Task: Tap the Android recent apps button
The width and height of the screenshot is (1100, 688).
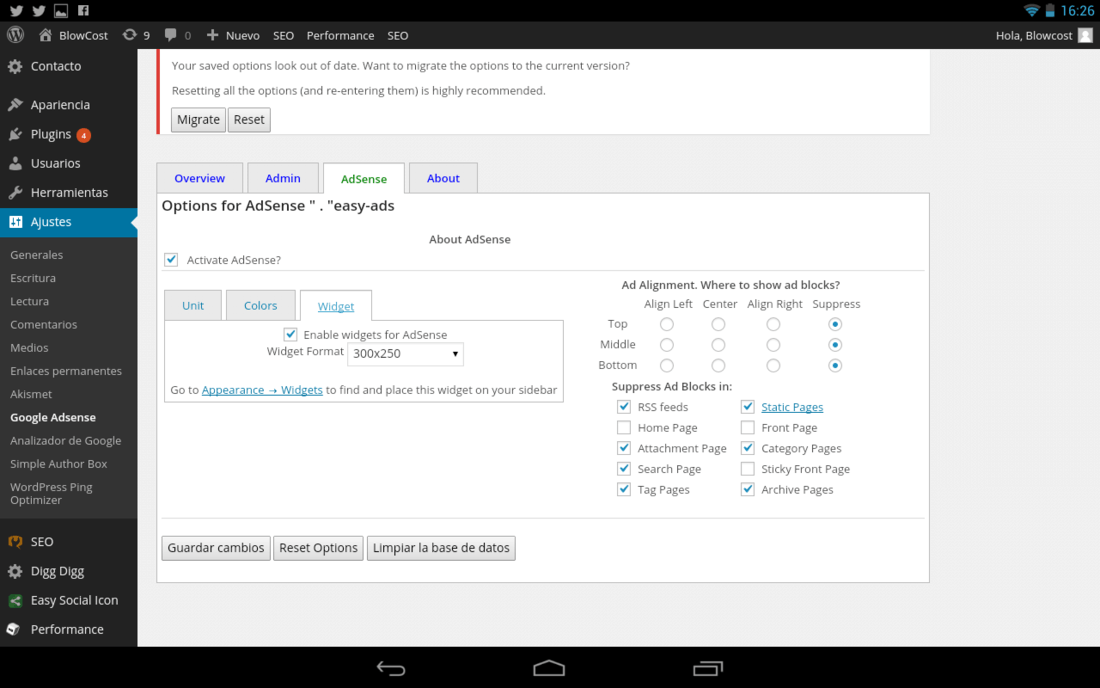Action: point(708,668)
